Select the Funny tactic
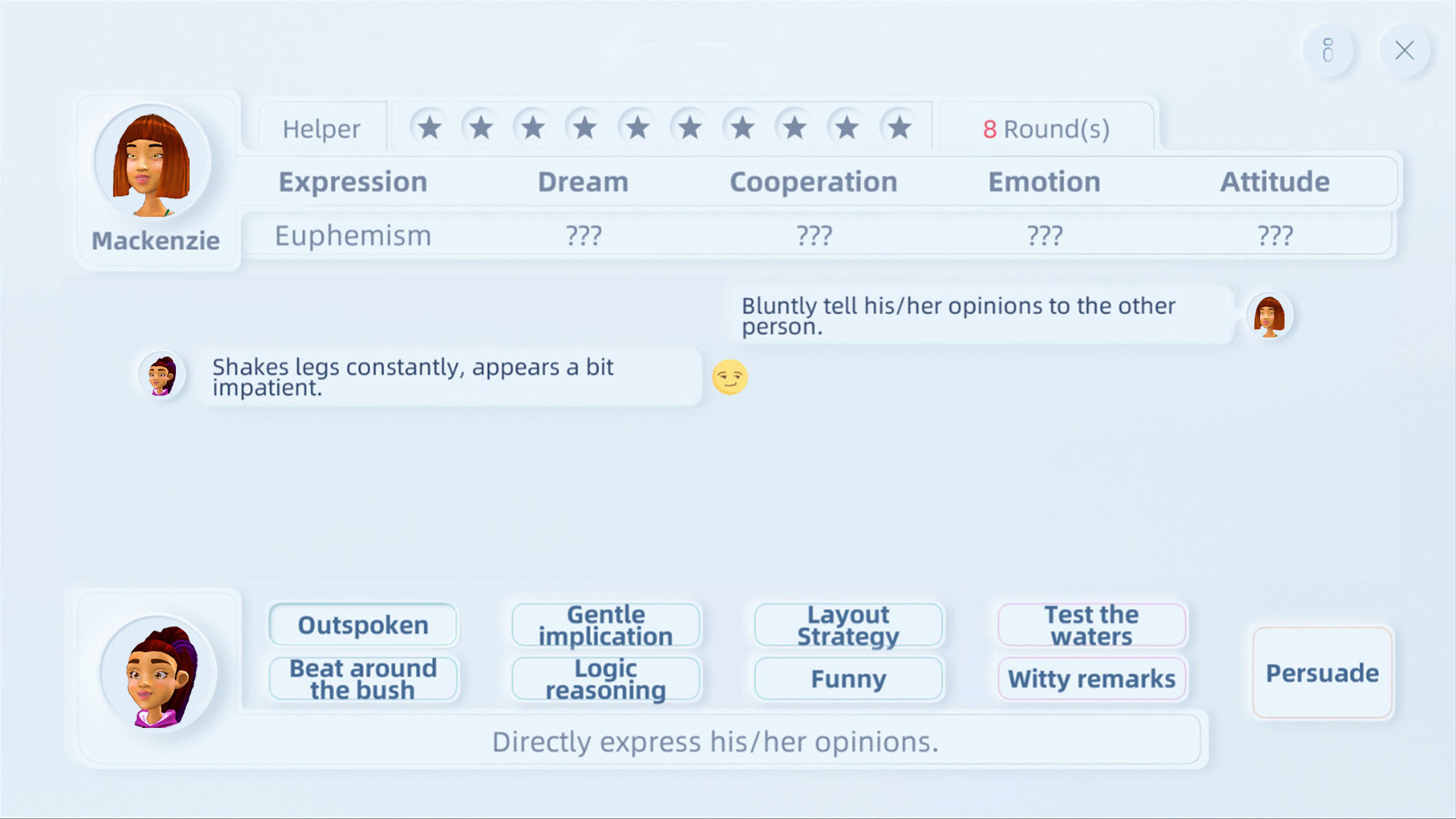This screenshot has width=1456, height=819. coord(847,679)
